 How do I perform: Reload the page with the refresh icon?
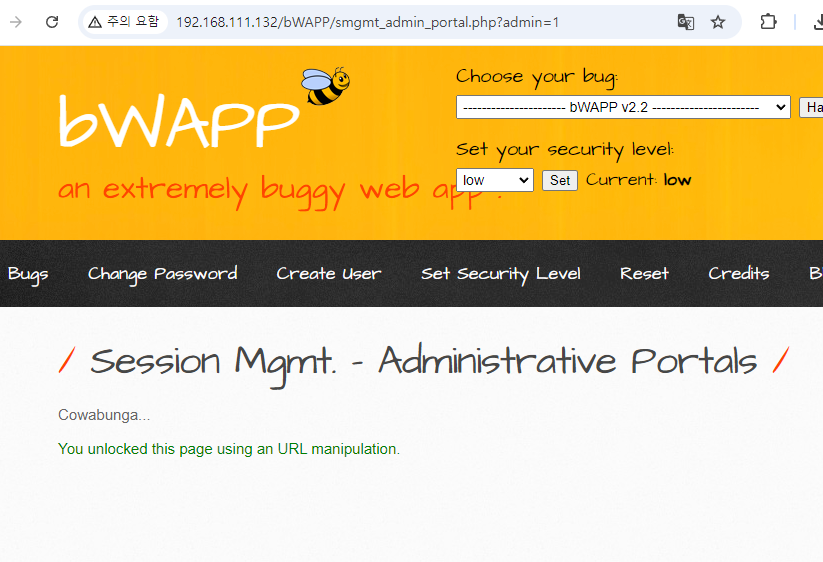(52, 22)
